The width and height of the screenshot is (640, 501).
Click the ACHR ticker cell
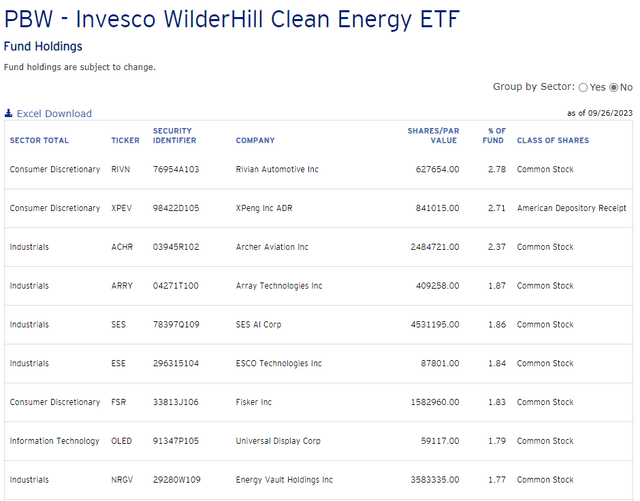point(122,247)
